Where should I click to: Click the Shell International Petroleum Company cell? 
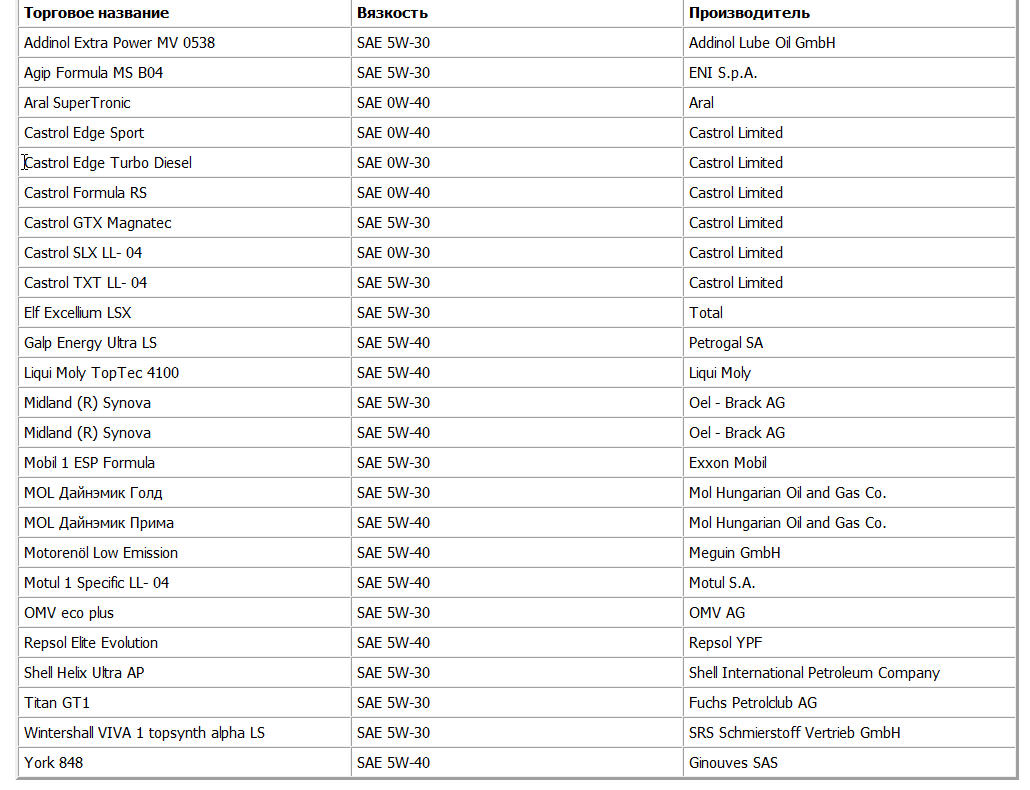814,673
